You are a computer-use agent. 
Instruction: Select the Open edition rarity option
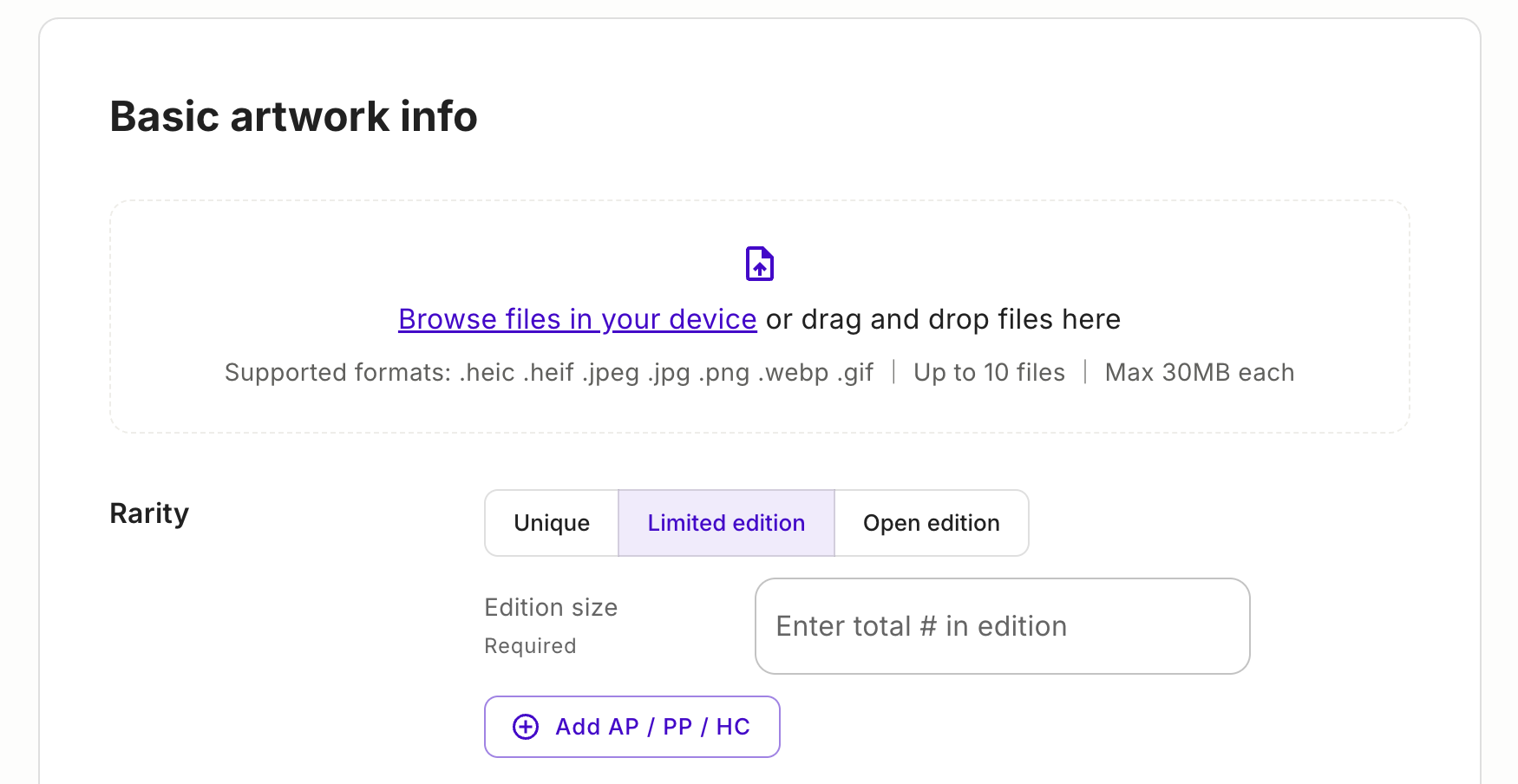pyautogui.click(x=932, y=523)
